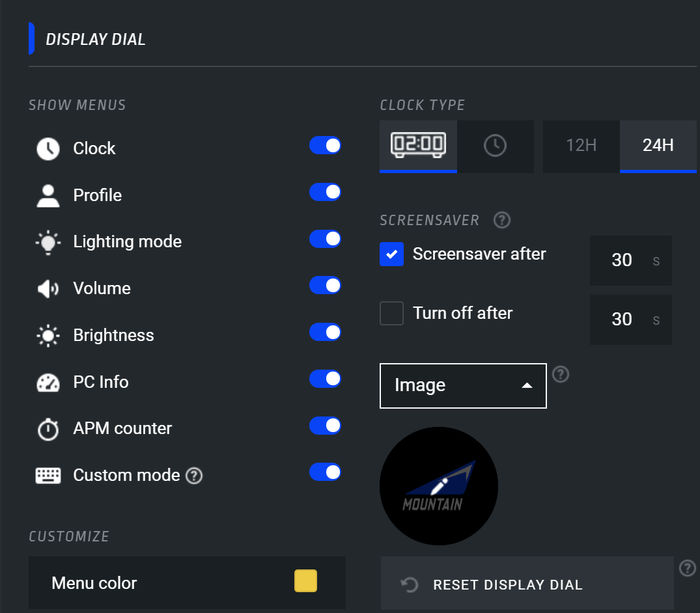Switch clock format to 12H

[581, 145]
